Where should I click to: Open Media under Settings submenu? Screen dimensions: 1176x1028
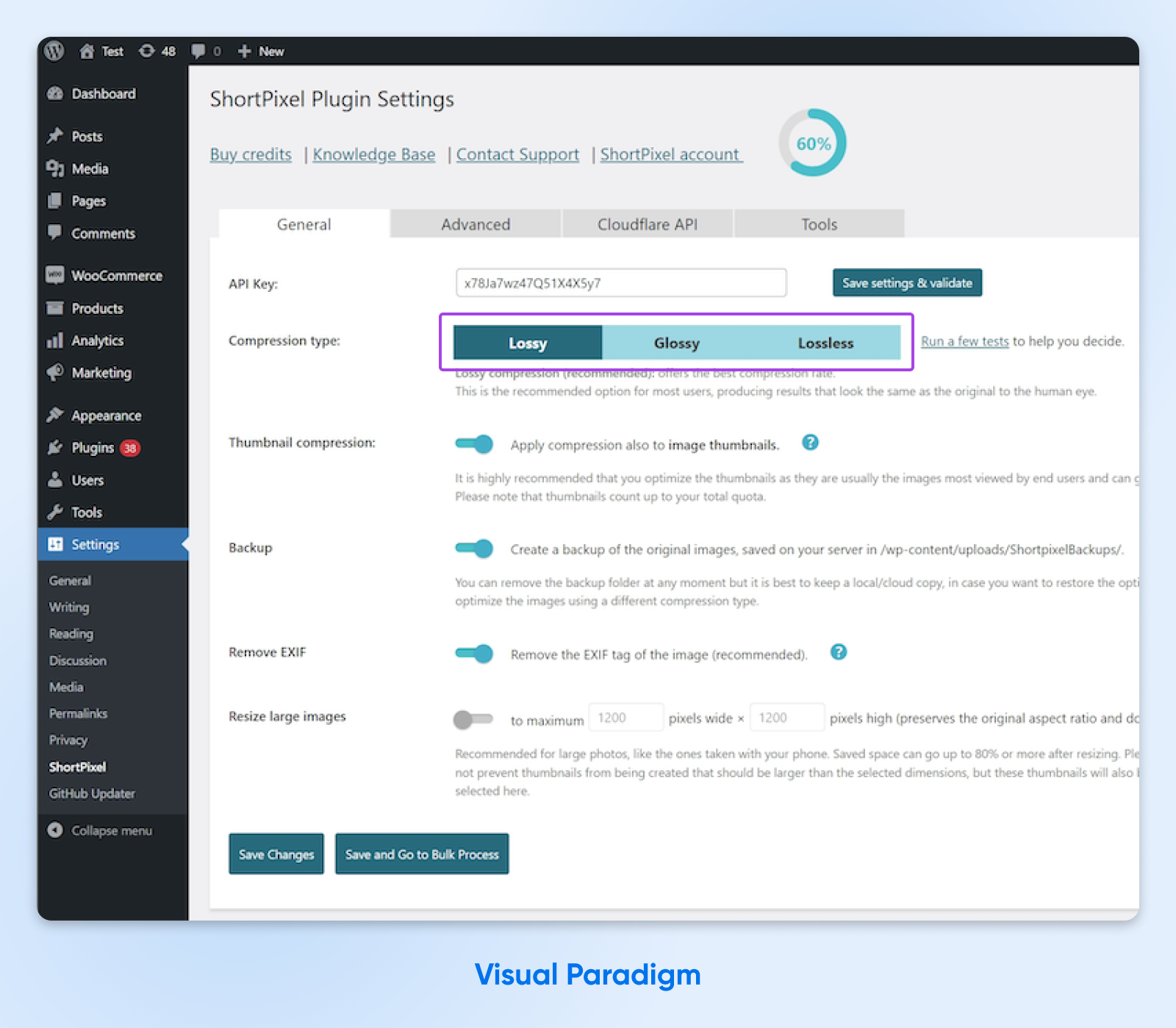pos(66,687)
